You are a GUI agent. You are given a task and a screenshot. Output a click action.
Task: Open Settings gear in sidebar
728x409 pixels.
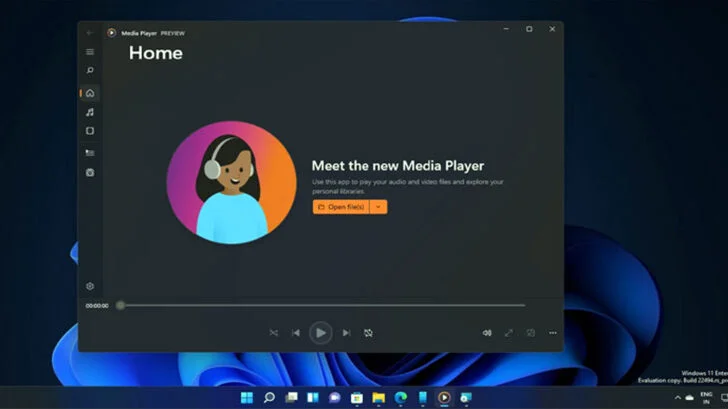(90, 287)
